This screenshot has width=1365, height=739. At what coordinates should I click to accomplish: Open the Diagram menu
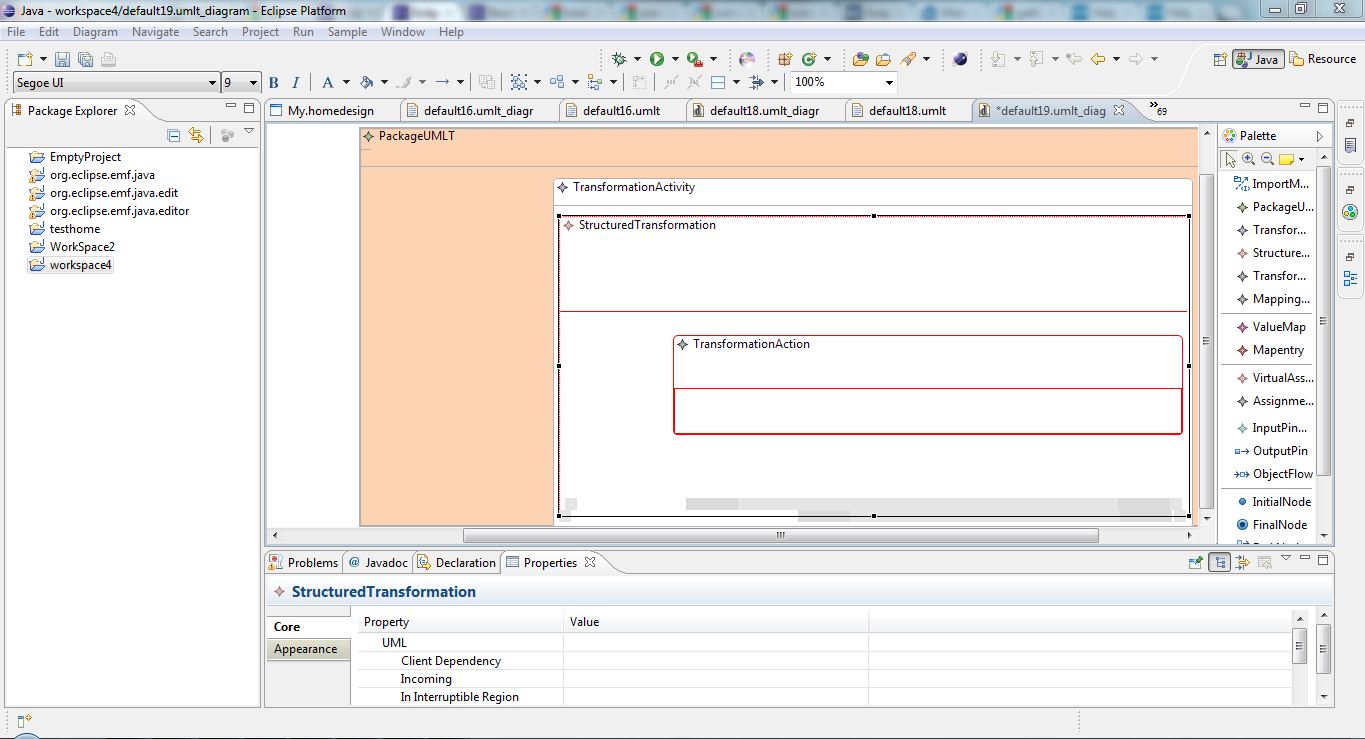coord(95,32)
